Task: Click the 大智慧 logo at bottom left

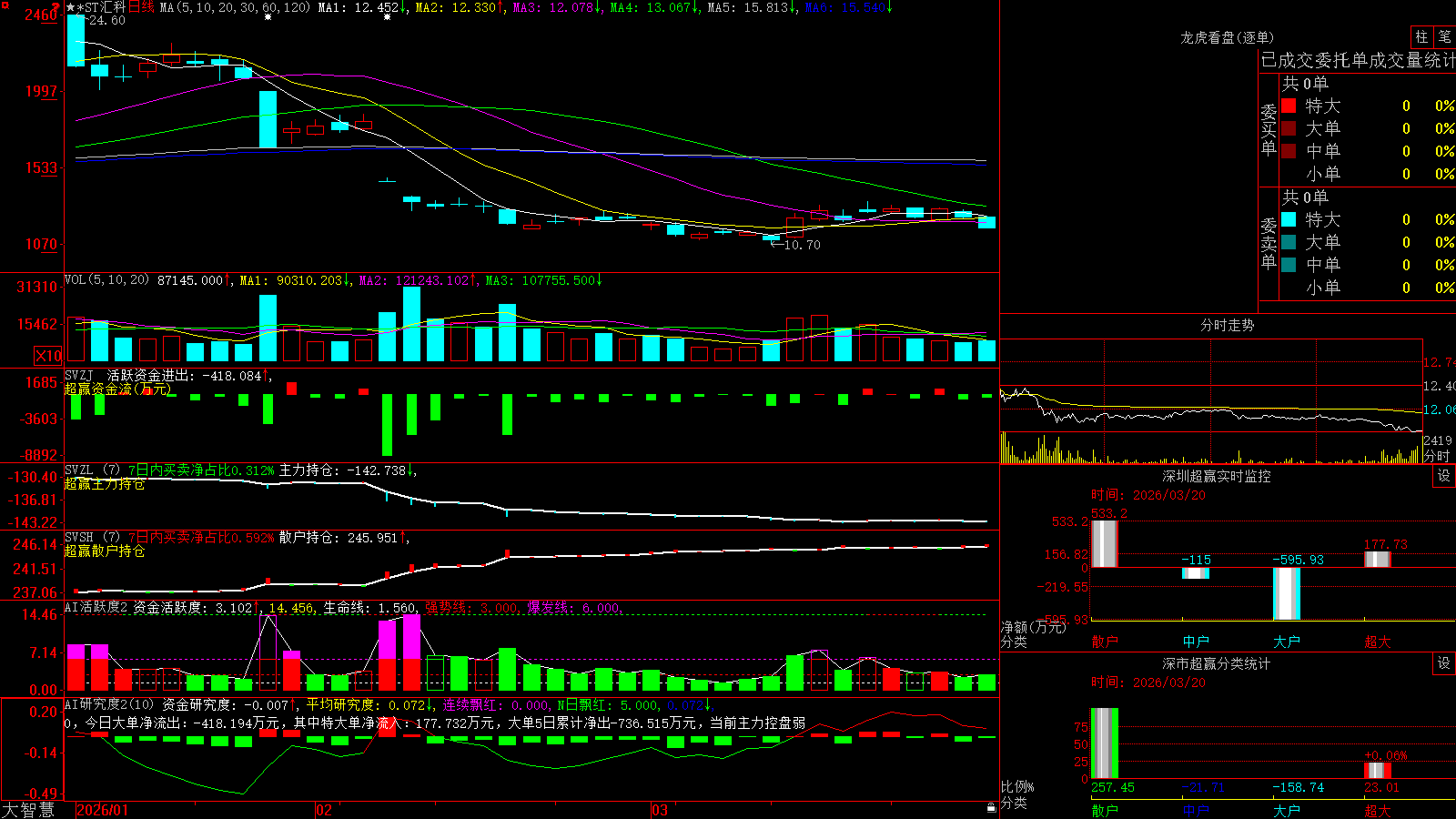Action: coord(28,810)
